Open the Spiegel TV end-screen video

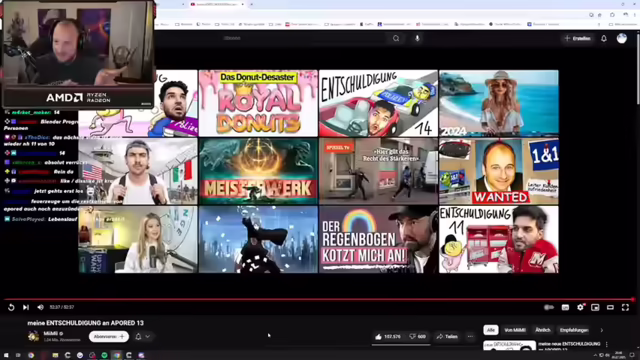coord(378,171)
